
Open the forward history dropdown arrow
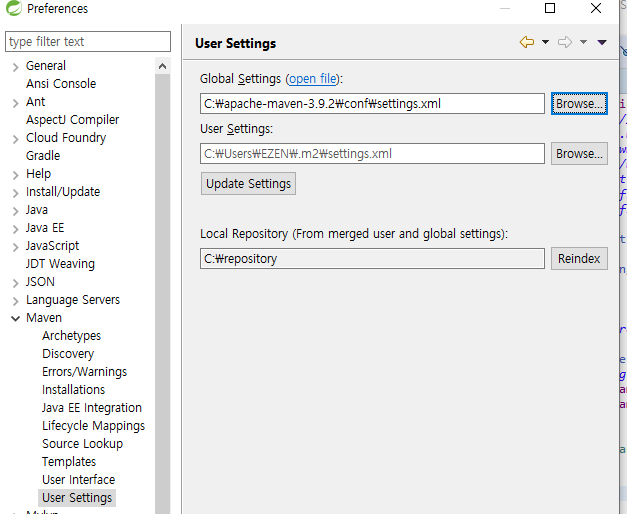[583, 42]
